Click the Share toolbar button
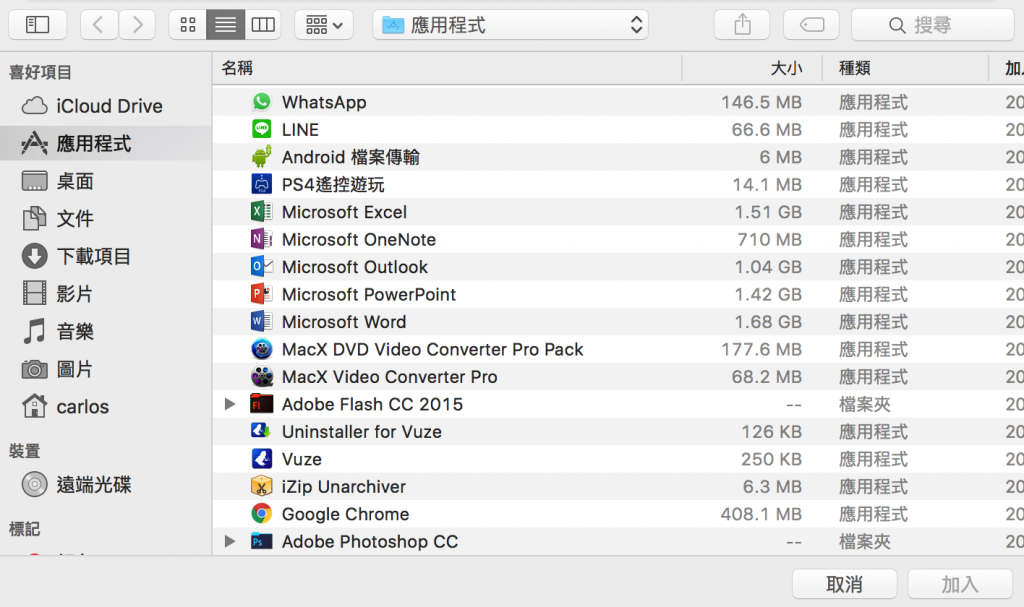 pos(742,25)
